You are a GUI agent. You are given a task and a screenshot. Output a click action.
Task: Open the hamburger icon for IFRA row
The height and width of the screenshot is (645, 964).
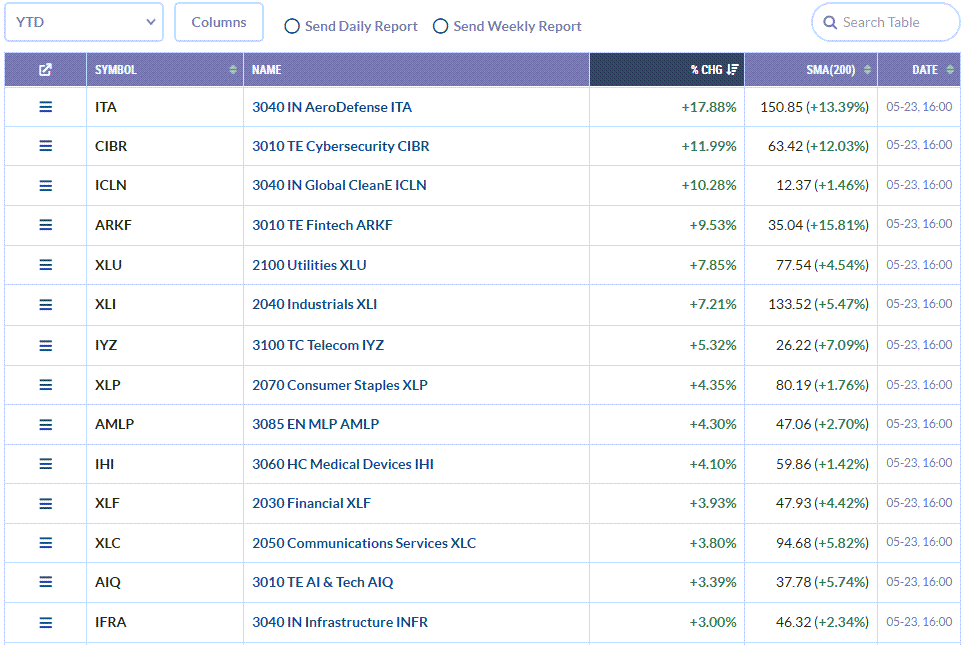tap(45, 622)
